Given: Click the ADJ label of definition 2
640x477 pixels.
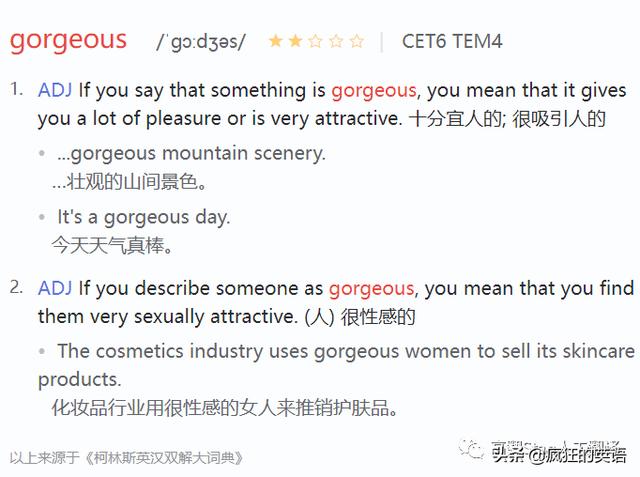Looking at the screenshot, I should tap(55, 288).
